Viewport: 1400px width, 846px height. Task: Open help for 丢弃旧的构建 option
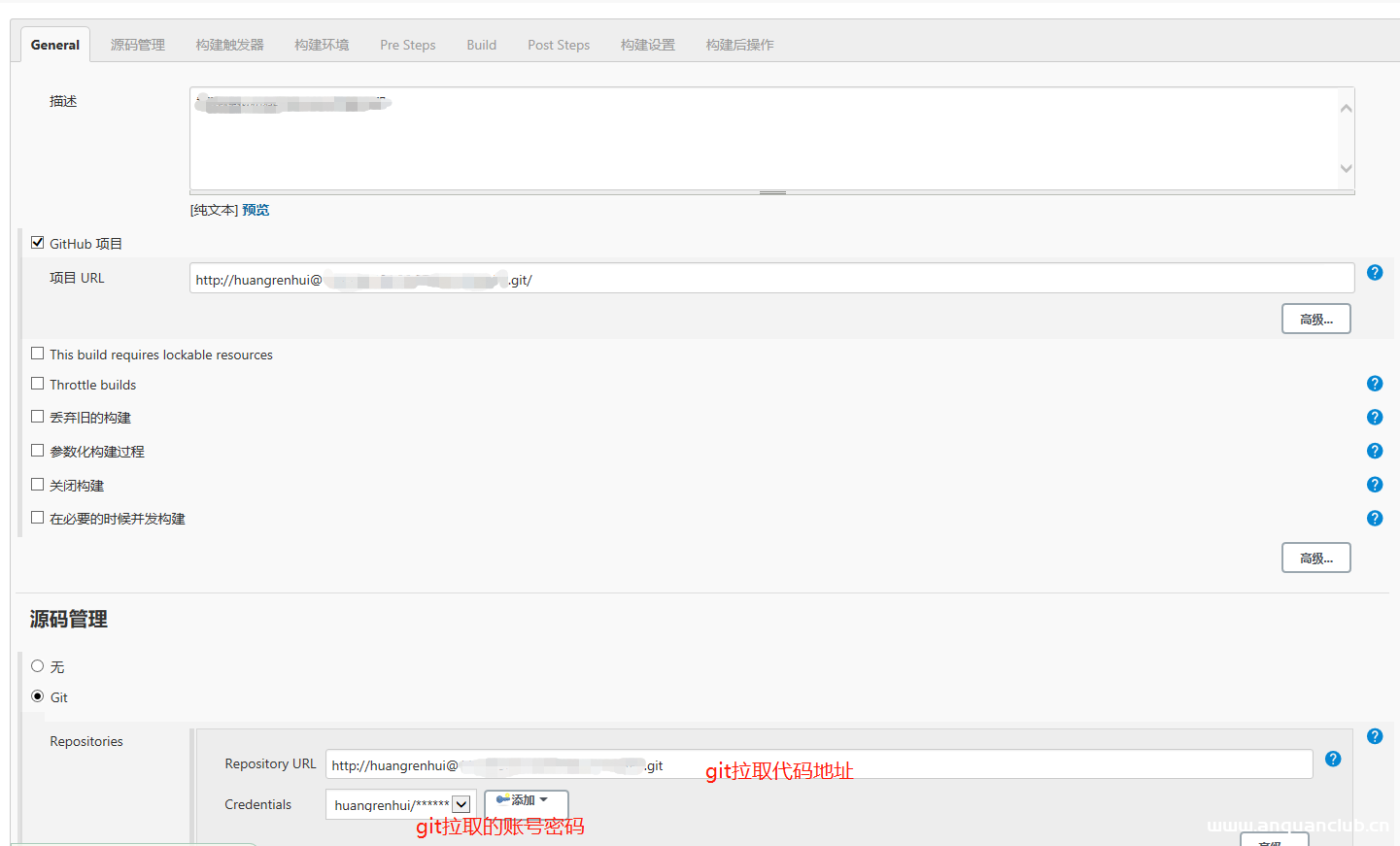coord(1375,418)
